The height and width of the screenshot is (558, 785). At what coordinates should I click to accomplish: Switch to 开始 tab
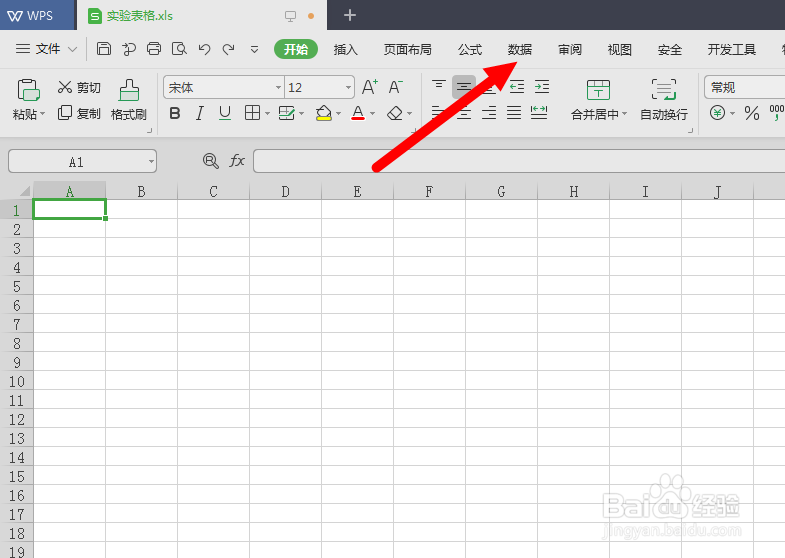point(296,49)
